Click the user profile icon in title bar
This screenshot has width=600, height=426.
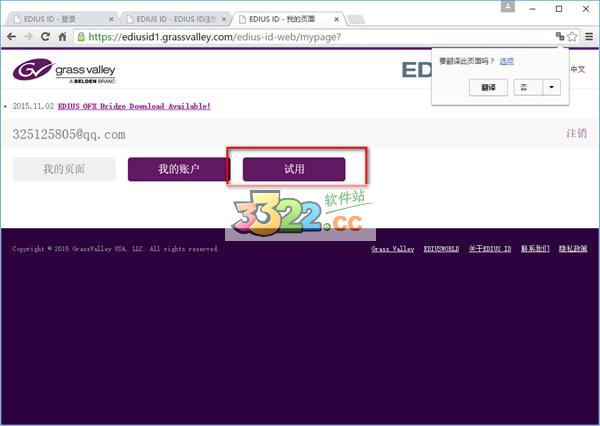(x=508, y=7)
